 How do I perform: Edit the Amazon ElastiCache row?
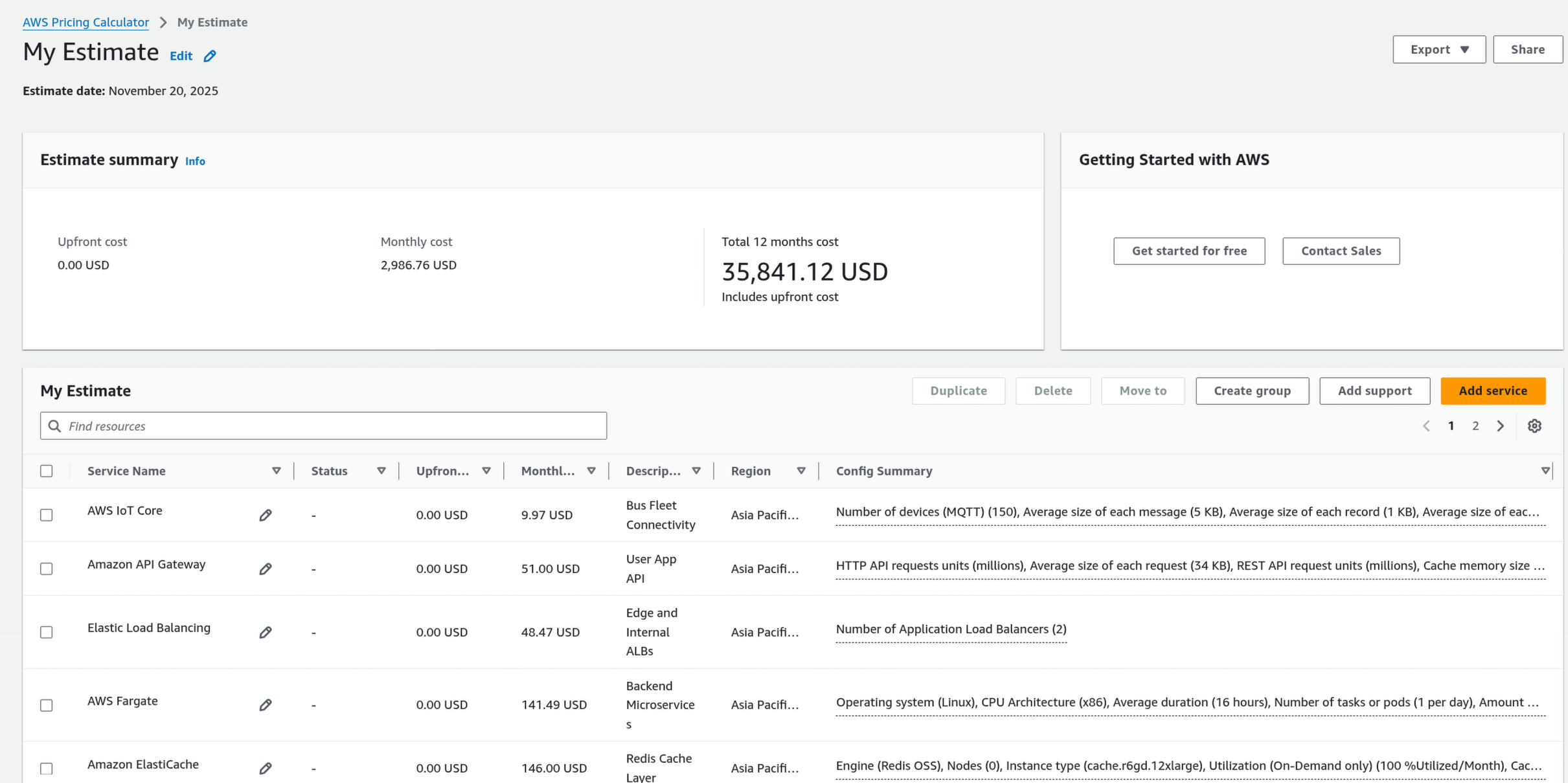click(266, 769)
